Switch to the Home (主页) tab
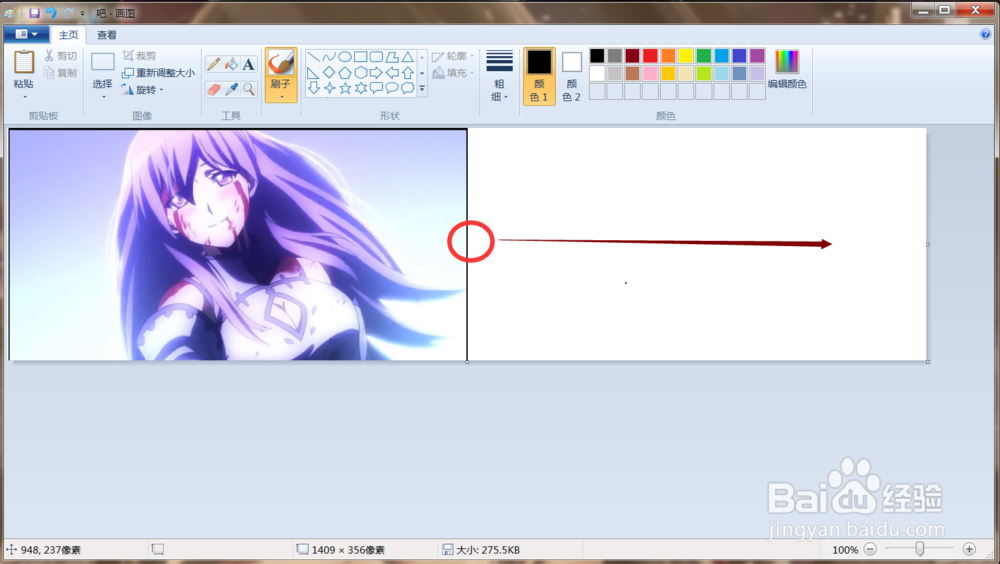Viewport: 1000px width, 564px height. (x=69, y=35)
